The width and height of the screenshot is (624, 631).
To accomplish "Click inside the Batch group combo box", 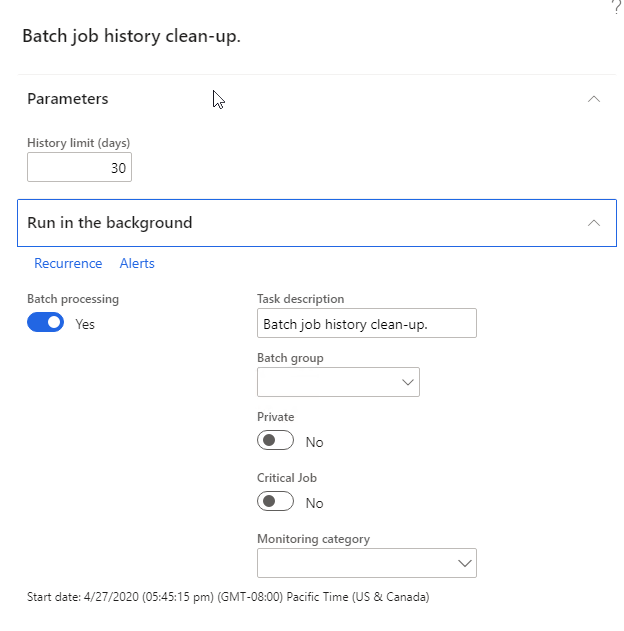I will [338, 382].
